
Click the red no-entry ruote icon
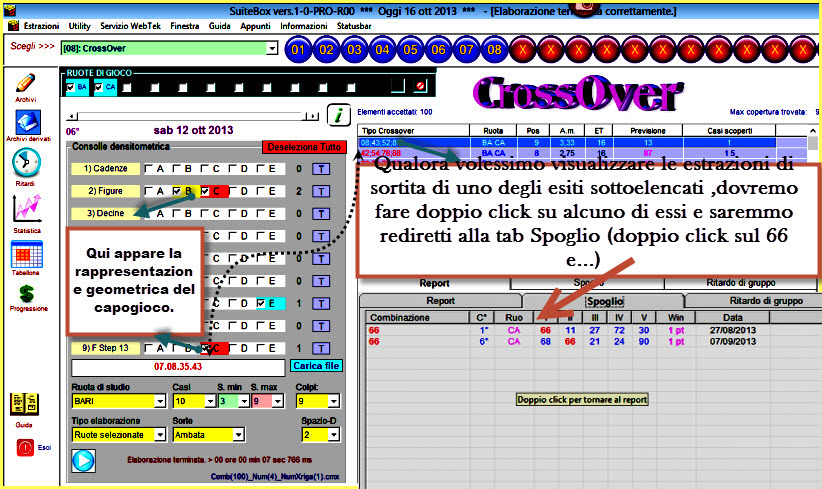(x=420, y=86)
